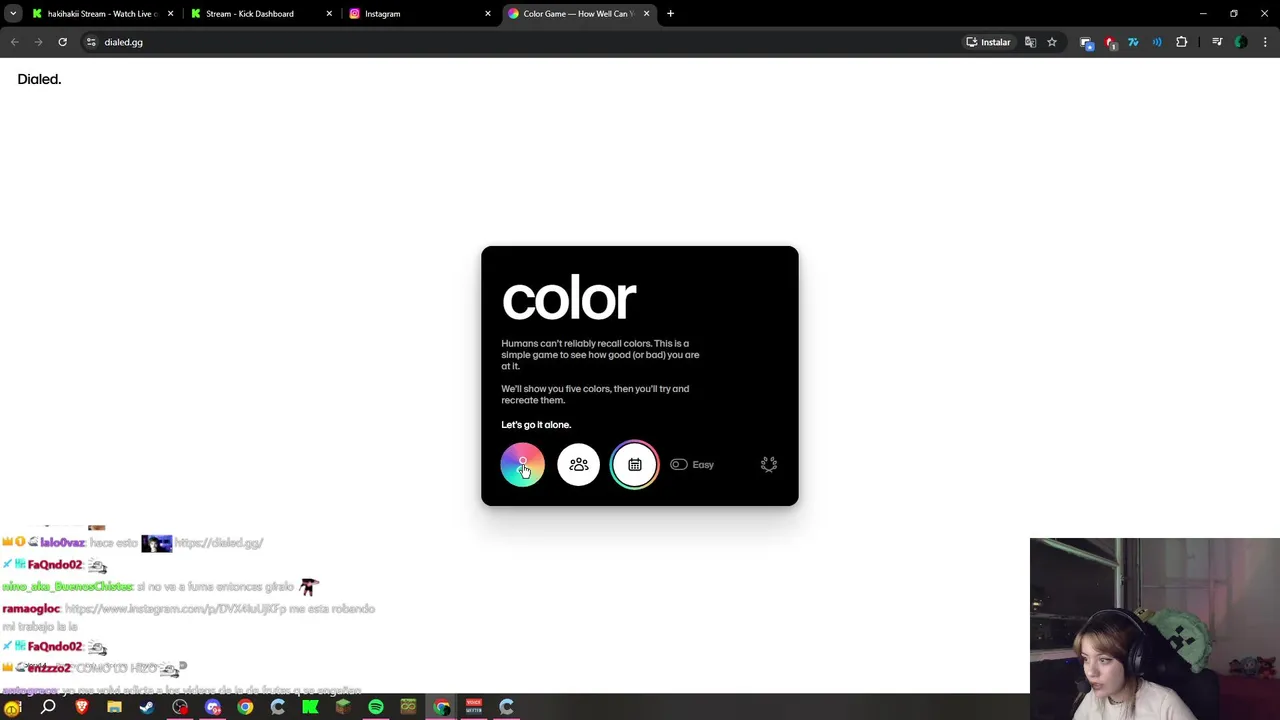Open the media controls music icon
Viewport: 1280px width, 720px height.
tap(1217, 42)
